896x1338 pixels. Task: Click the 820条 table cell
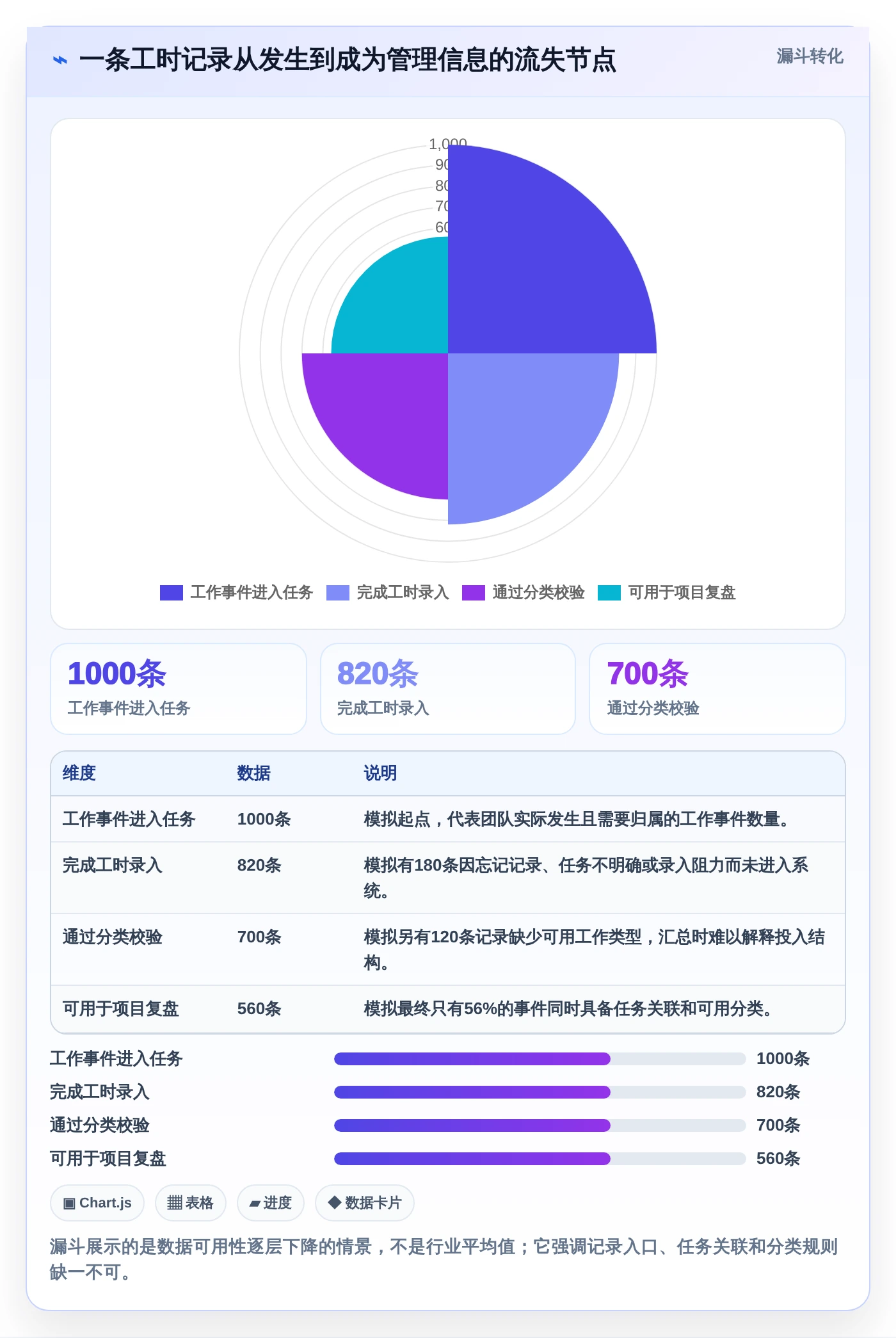(x=259, y=866)
